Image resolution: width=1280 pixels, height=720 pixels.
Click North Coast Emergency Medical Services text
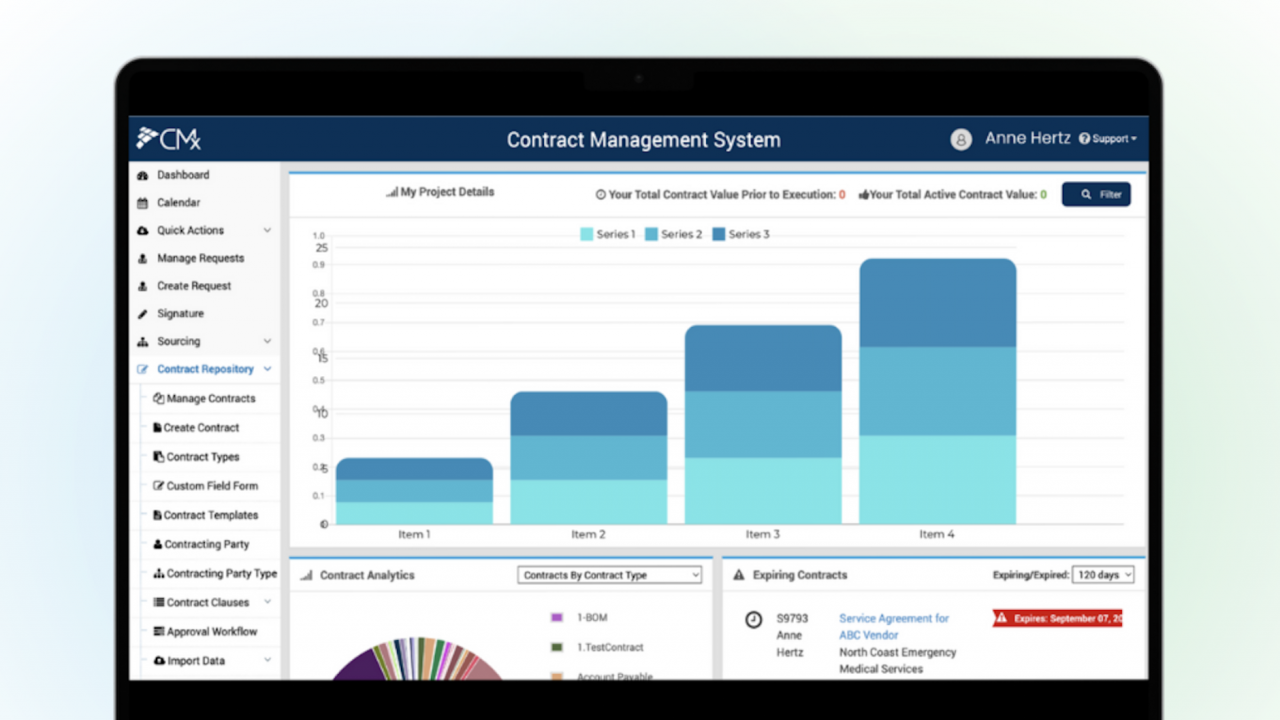point(898,661)
